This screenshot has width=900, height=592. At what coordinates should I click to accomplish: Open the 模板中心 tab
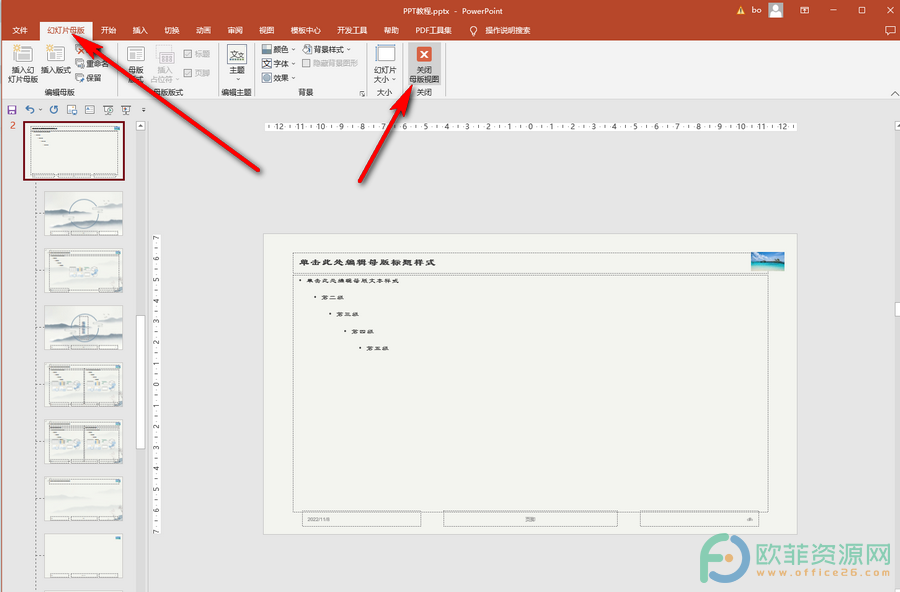point(305,30)
